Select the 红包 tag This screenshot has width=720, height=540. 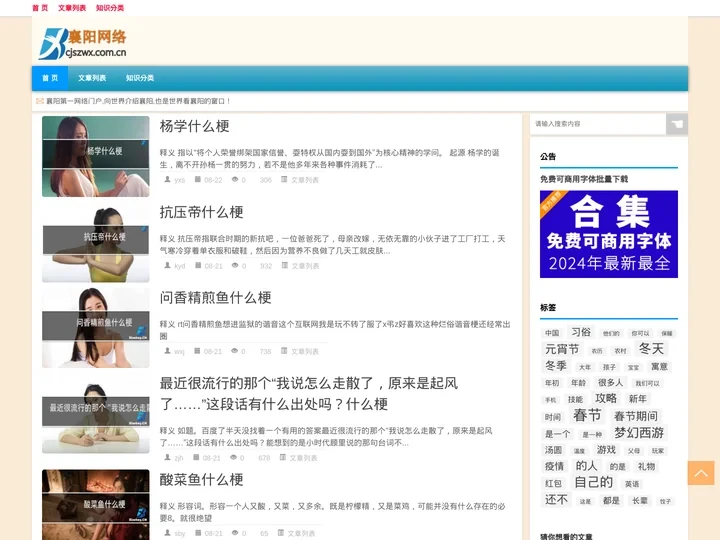click(x=553, y=484)
